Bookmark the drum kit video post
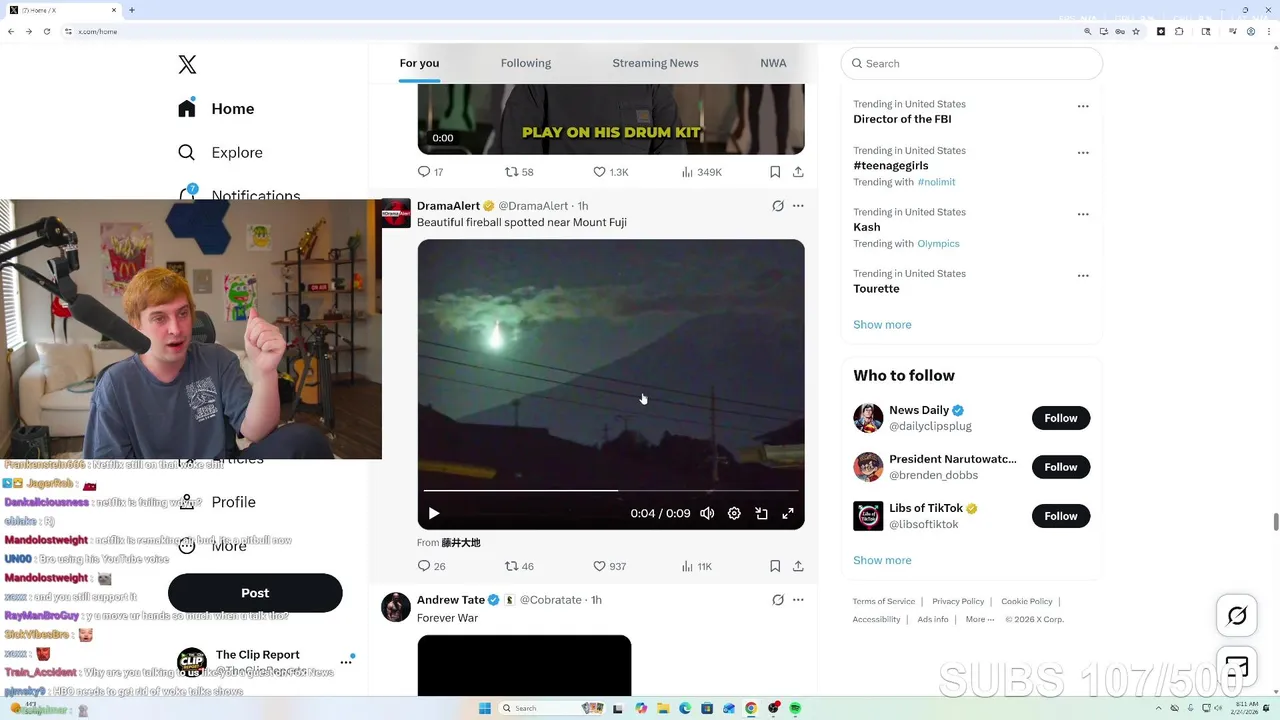Viewport: 1280px width, 720px height. (x=775, y=172)
